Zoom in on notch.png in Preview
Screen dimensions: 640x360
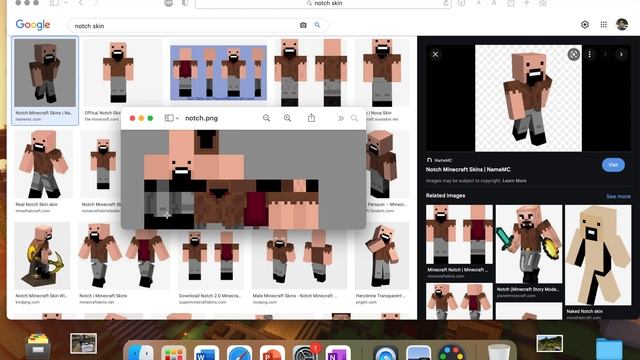click(x=287, y=118)
